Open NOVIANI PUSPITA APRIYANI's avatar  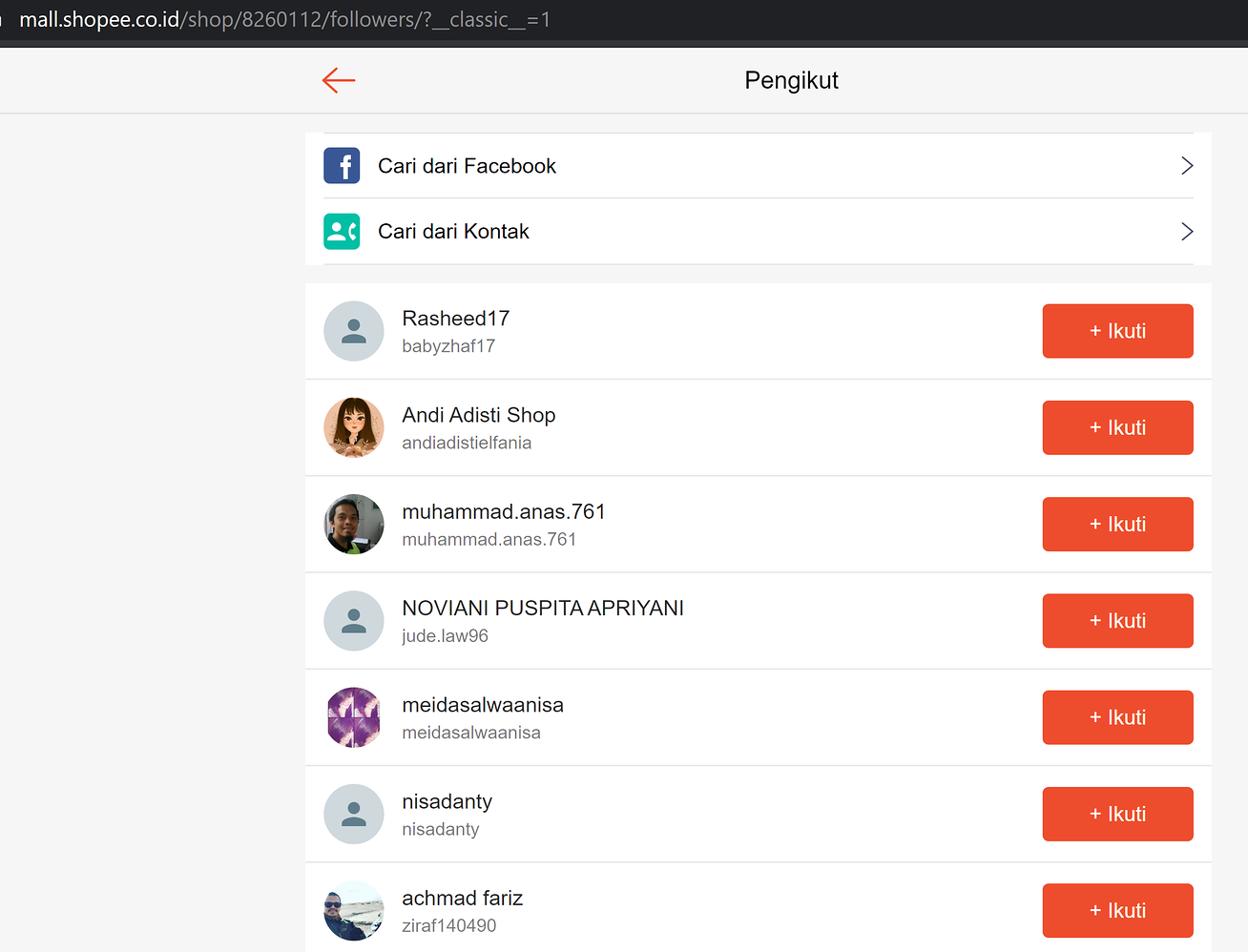coord(354,621)
